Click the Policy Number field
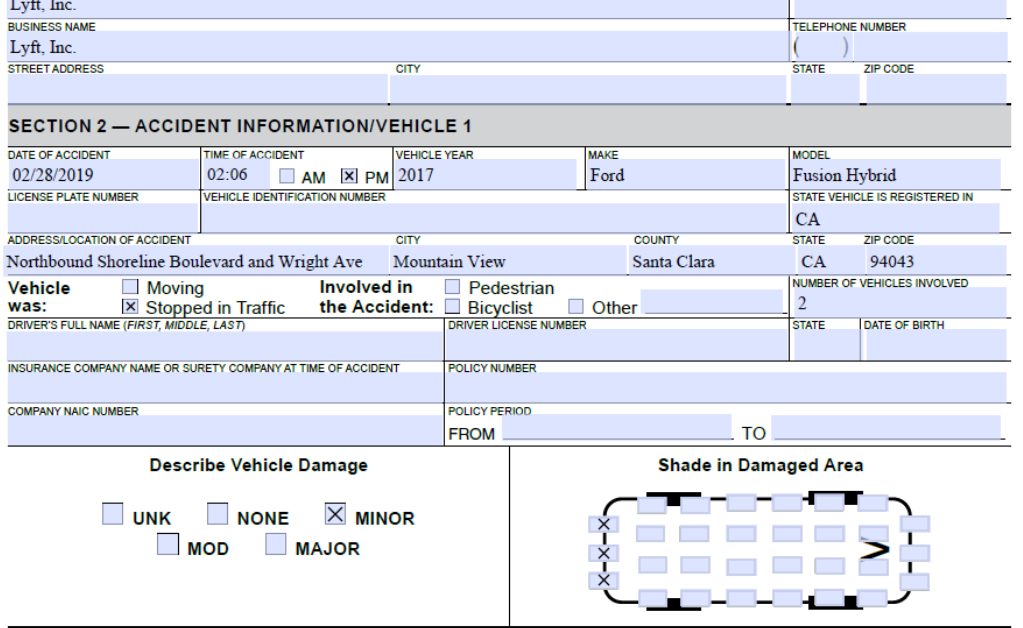This screenshot has height=628, width=1023. point(725,387)
